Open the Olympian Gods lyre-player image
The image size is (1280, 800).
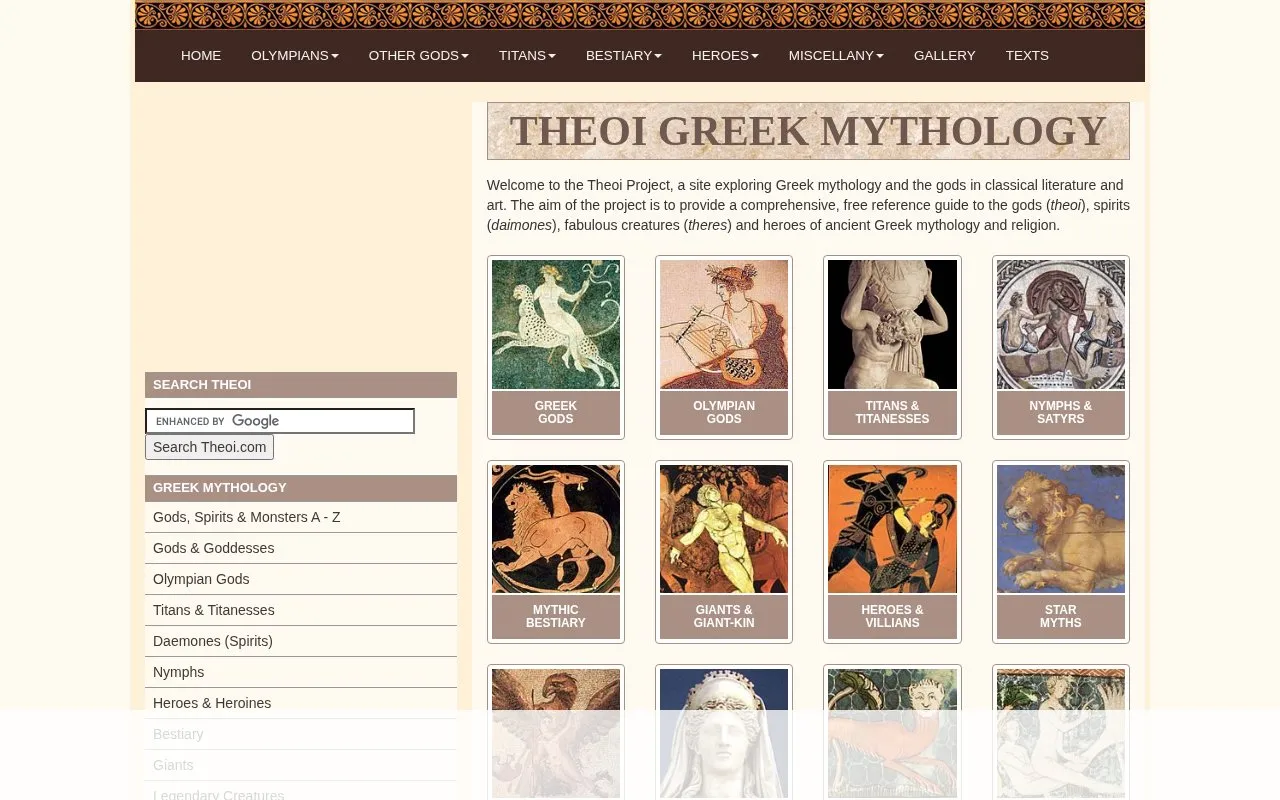coord(724,324)
